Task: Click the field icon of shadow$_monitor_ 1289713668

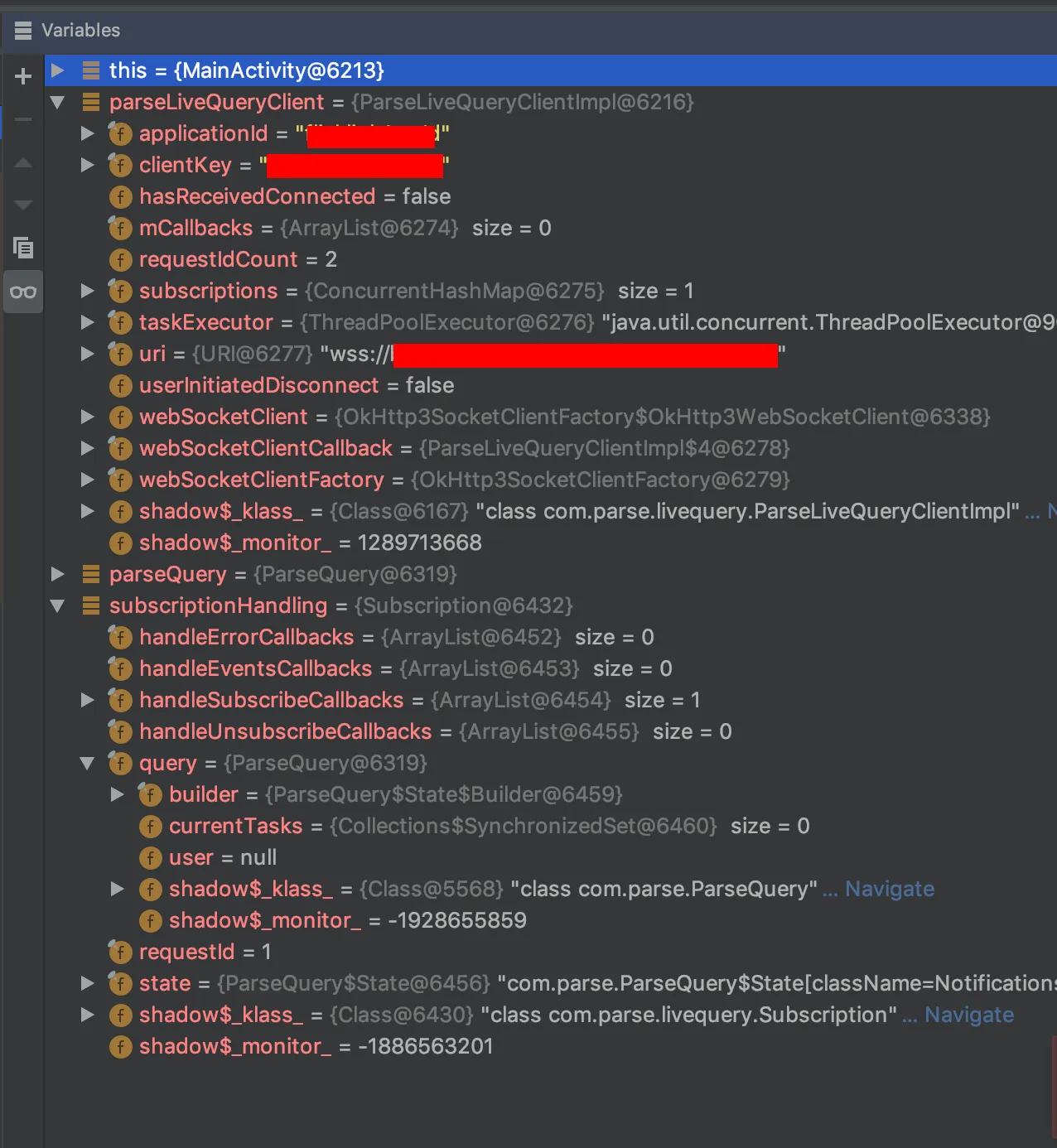Action: [x=120, y=543]
